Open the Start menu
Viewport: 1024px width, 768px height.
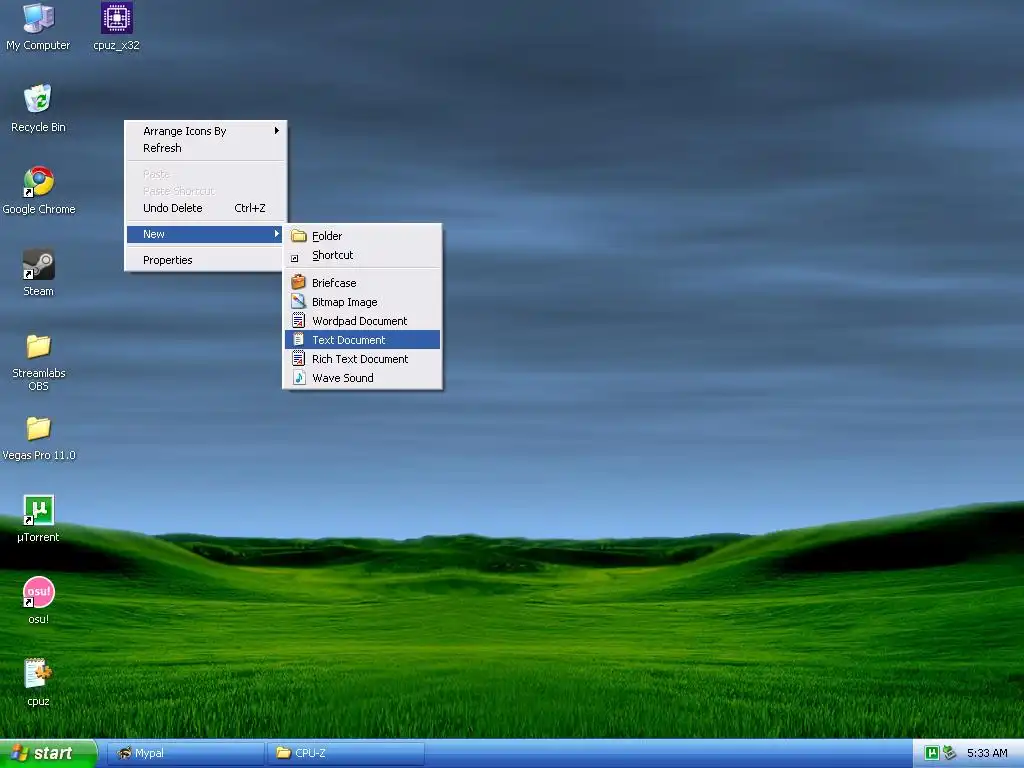(x=48, y=753)
